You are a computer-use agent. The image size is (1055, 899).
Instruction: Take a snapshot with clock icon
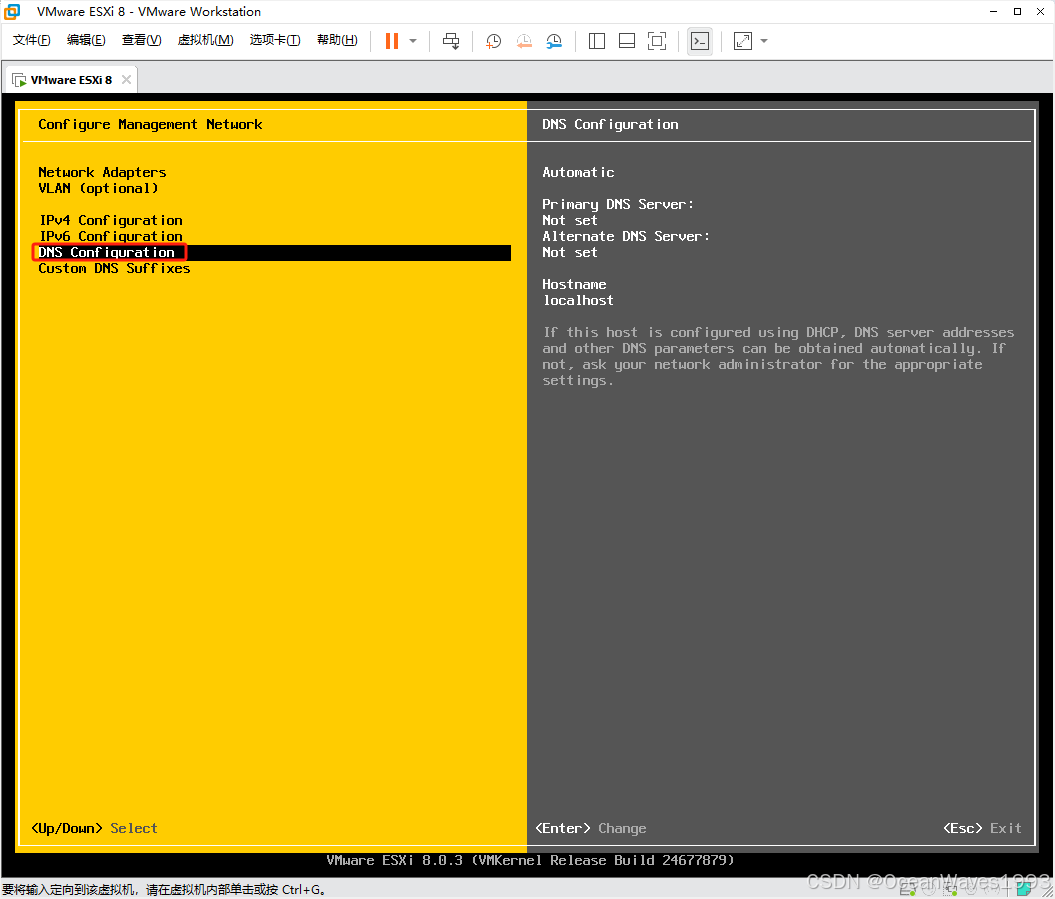(493, 41)
